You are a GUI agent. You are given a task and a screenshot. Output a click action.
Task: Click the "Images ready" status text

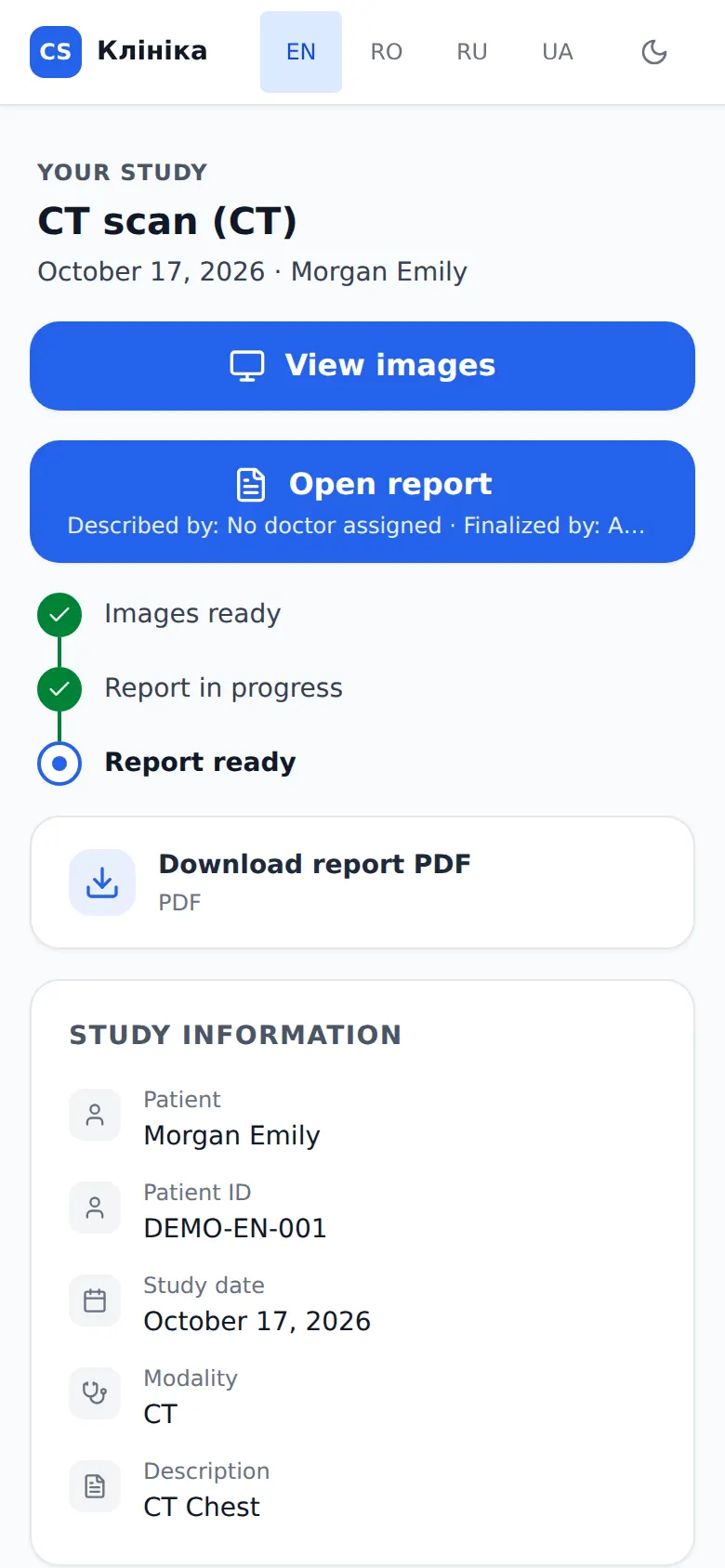192,614
